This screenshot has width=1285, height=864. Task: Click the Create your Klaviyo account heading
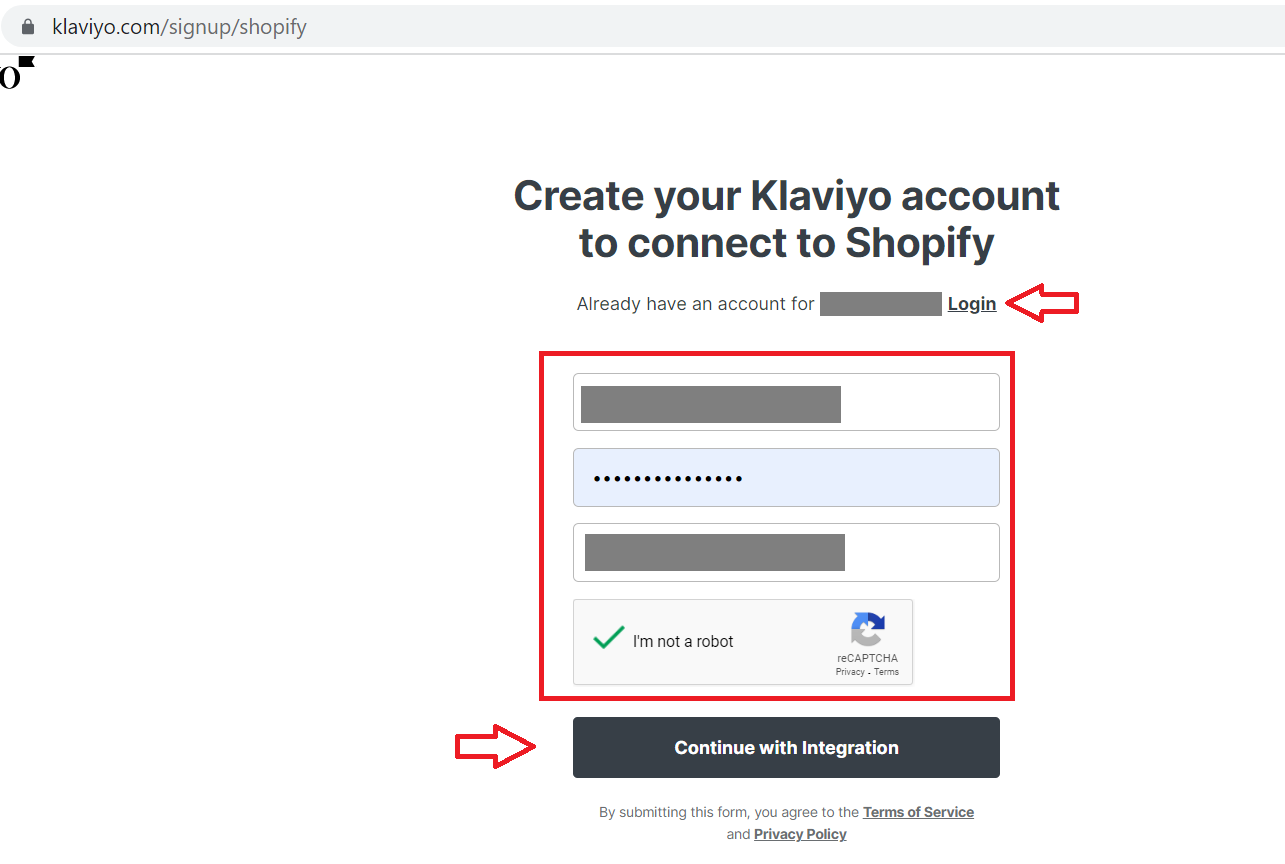786,219
